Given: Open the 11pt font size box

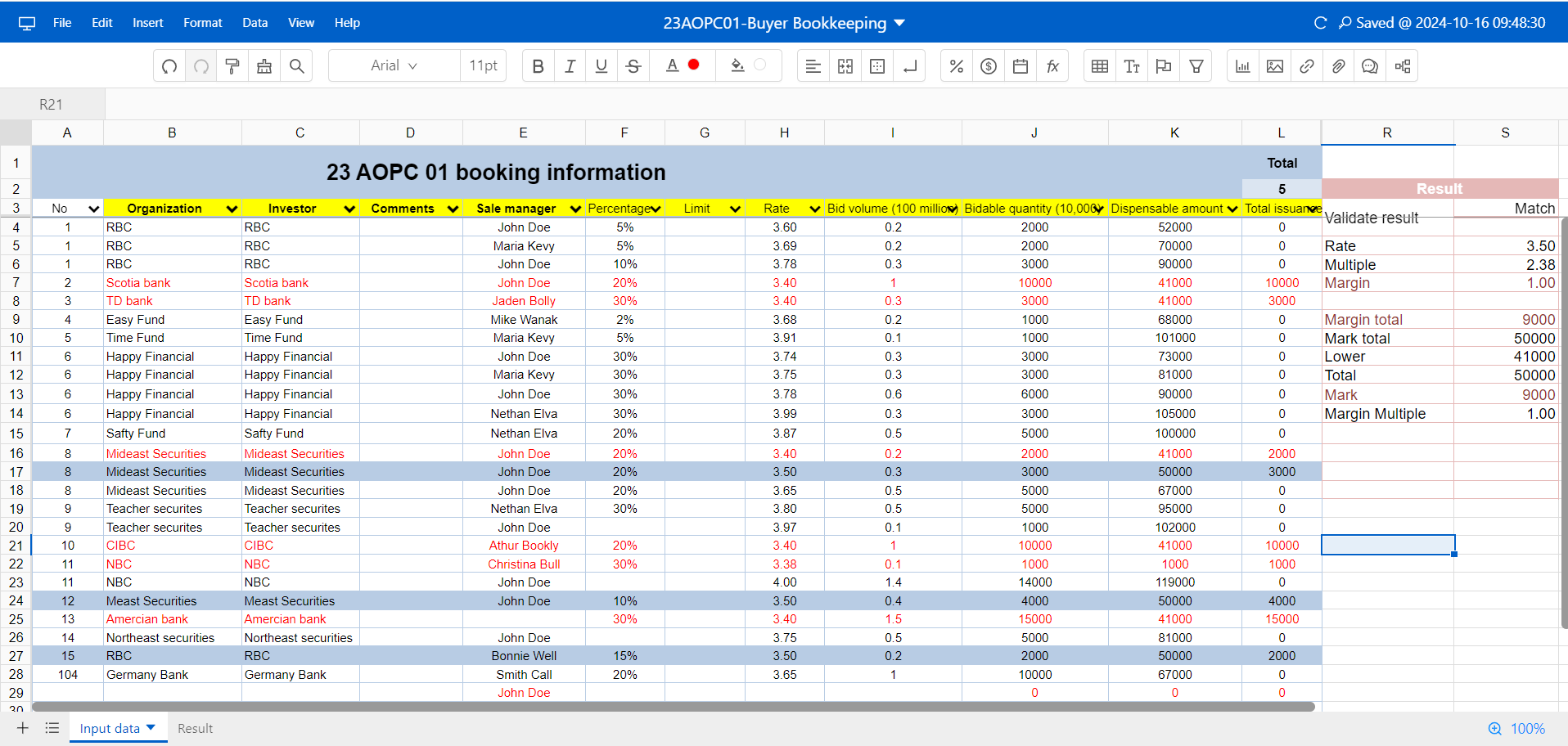Looking at the screenshot, I should 484,65.
